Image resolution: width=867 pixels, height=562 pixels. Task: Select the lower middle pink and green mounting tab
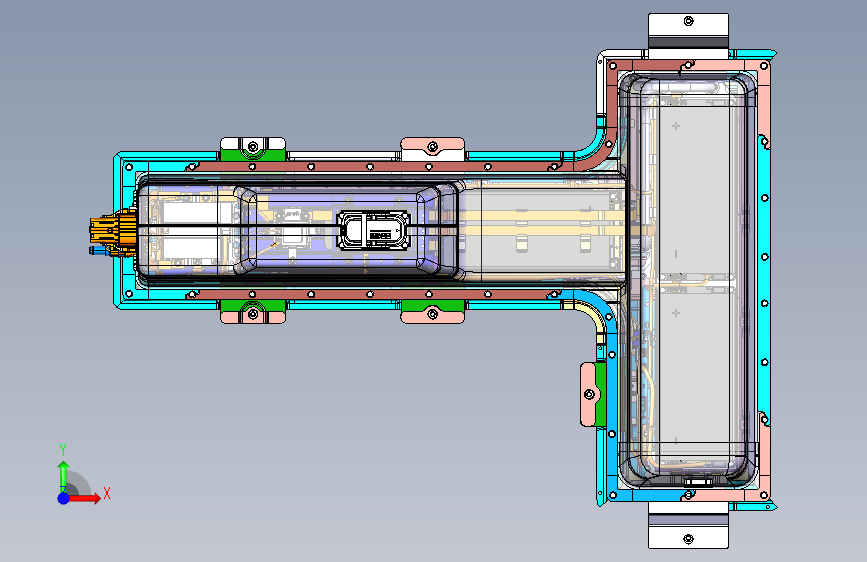432,312
